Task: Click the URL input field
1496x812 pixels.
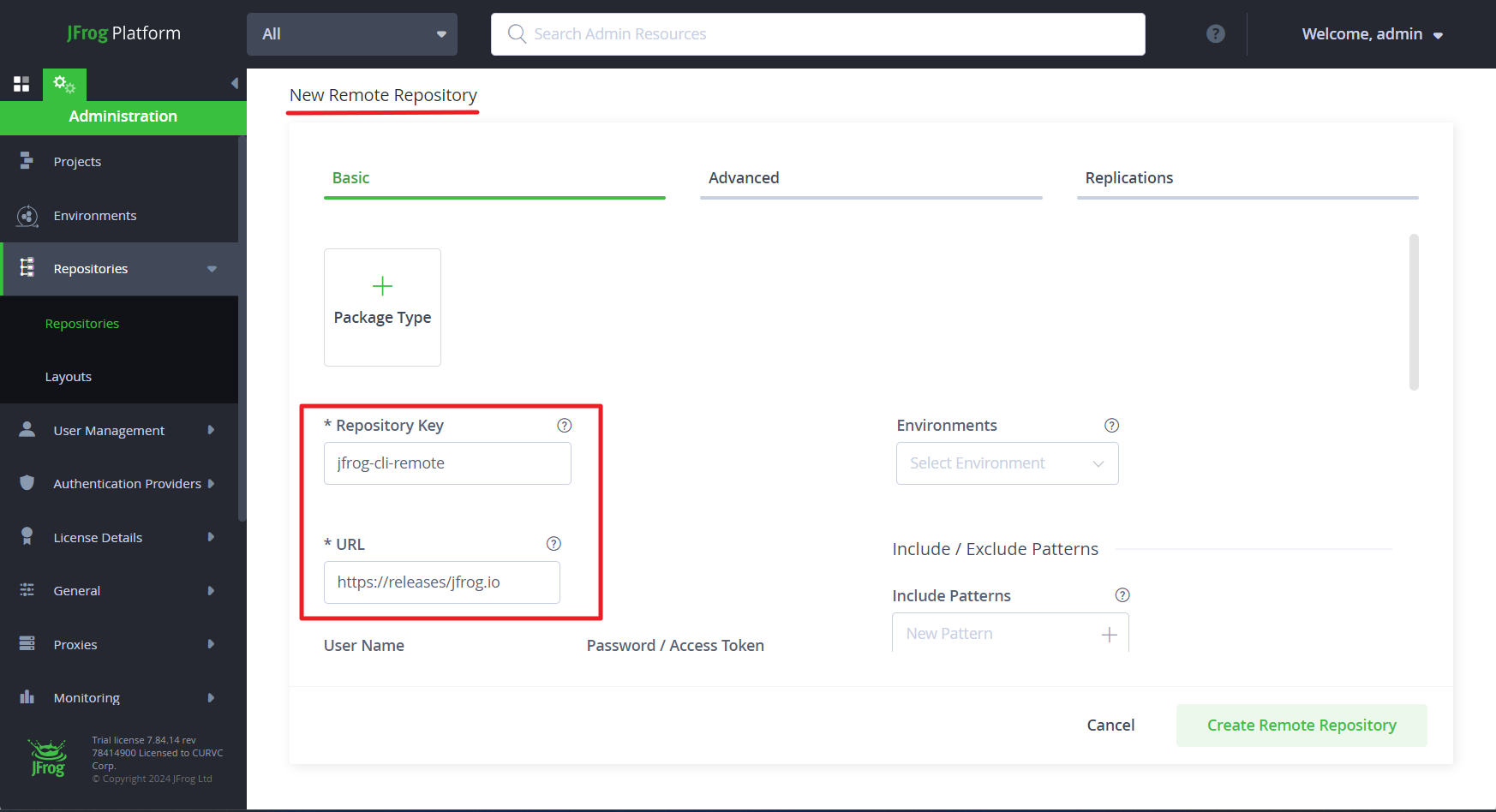Action: [442, 582]
